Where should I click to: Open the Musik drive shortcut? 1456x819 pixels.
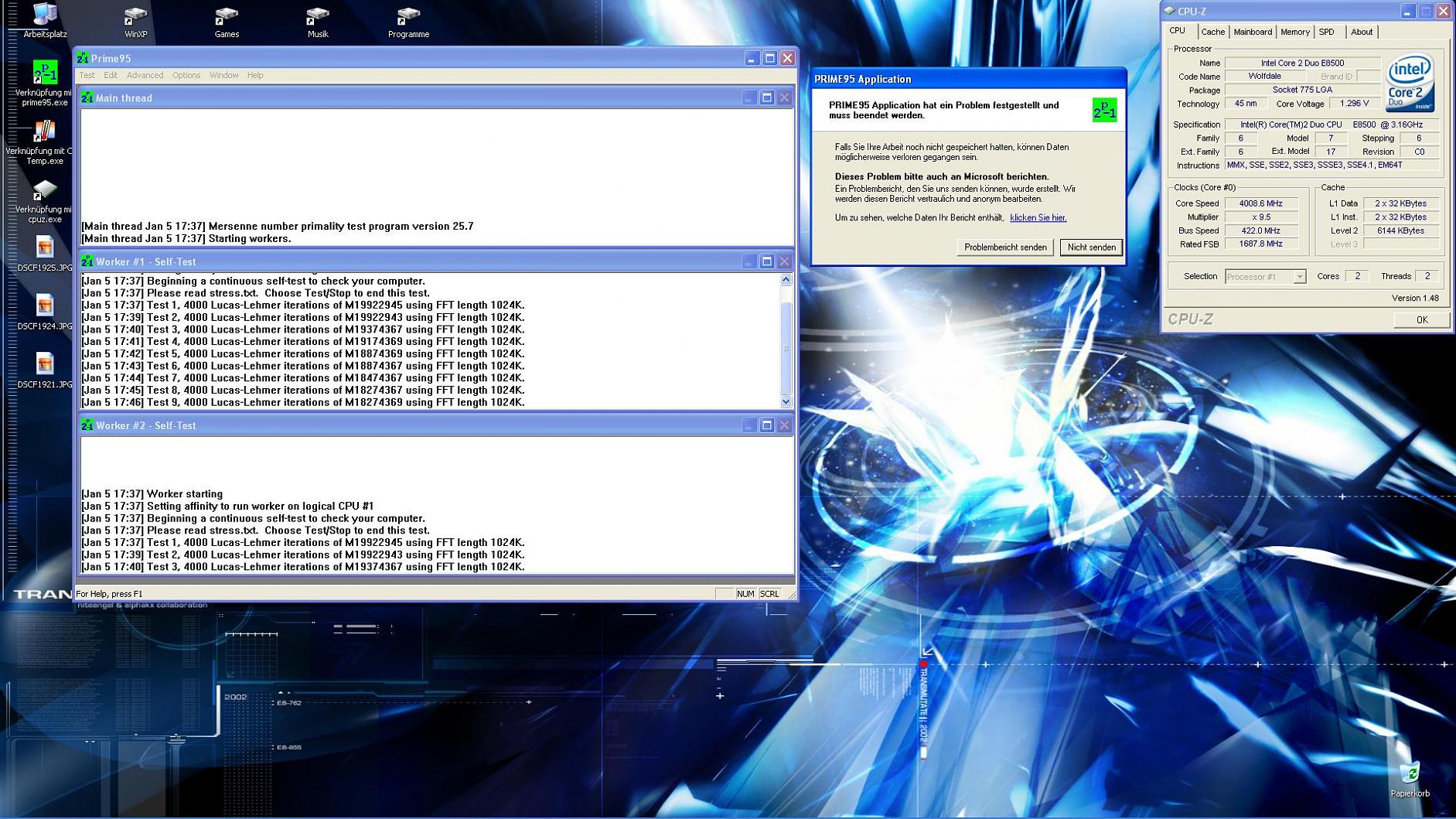[318, 22]
